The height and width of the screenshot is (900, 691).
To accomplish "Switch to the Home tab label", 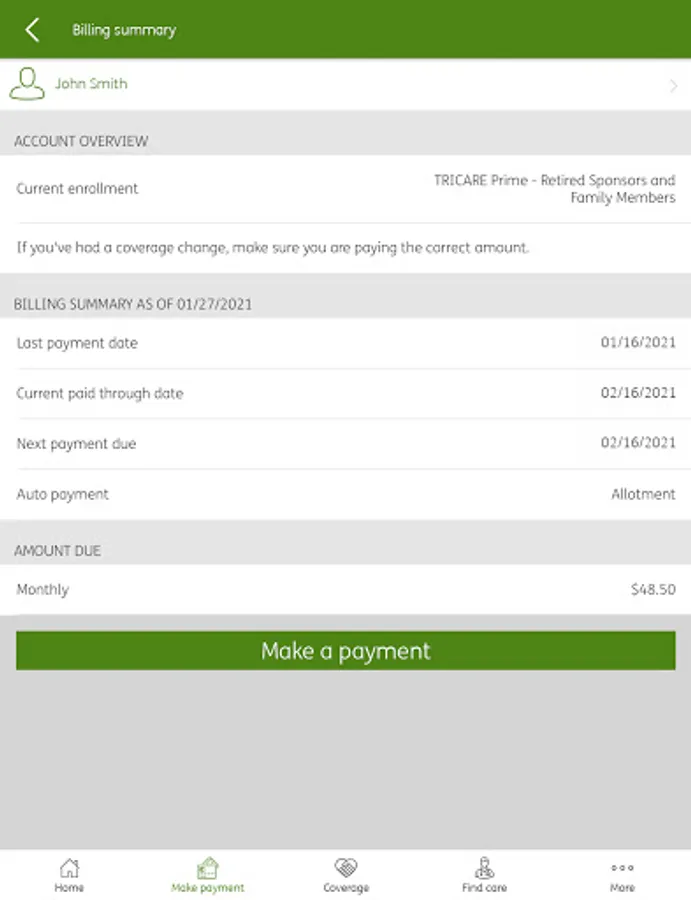I will point(69,888).
